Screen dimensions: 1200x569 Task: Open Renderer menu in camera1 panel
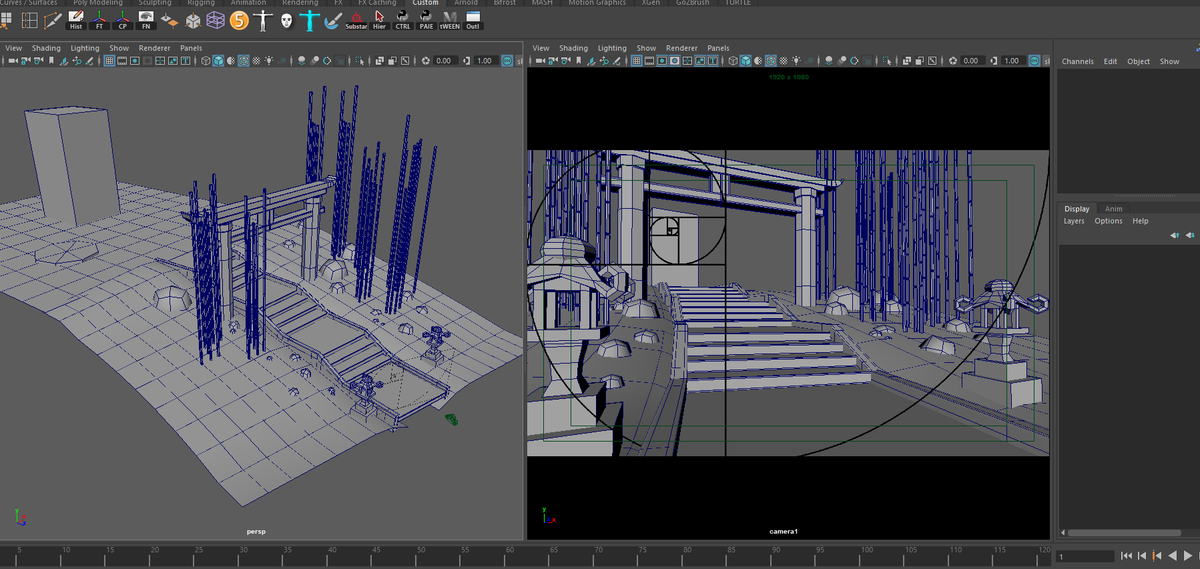point(682,48)
